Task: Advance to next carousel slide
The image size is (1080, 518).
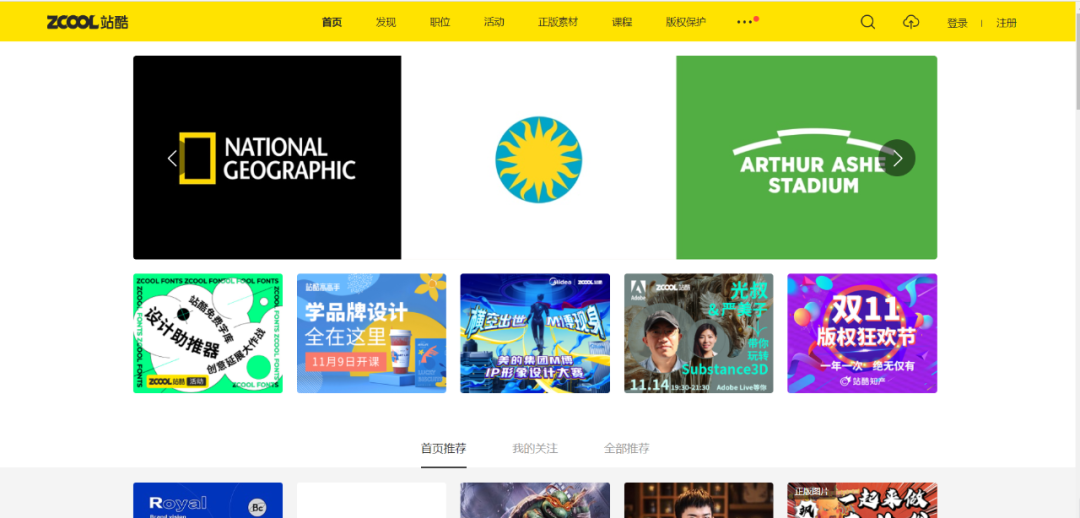Action: pos(897,158)
